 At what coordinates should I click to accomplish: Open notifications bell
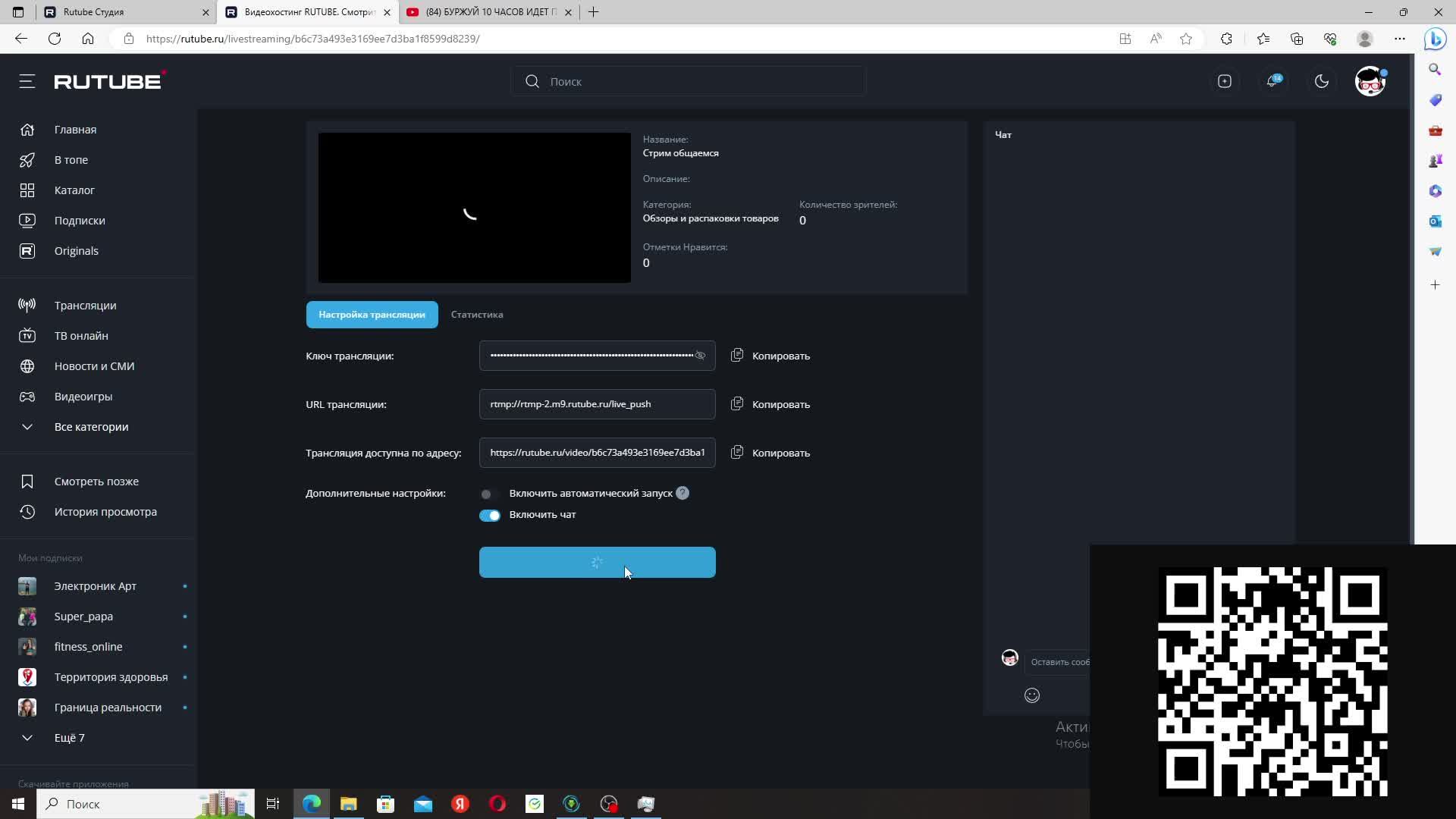1272,81
